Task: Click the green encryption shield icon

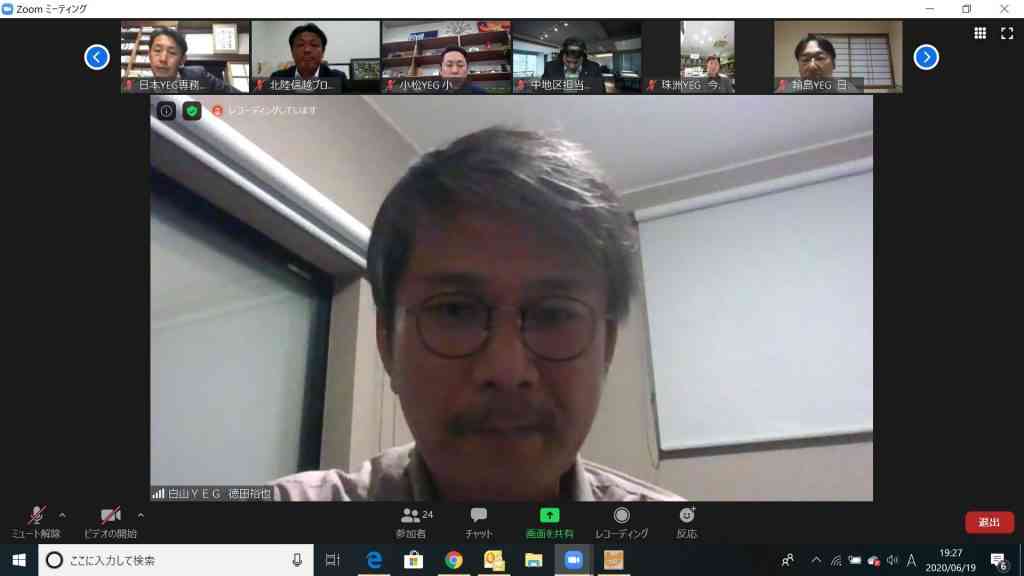Action: 192,111
